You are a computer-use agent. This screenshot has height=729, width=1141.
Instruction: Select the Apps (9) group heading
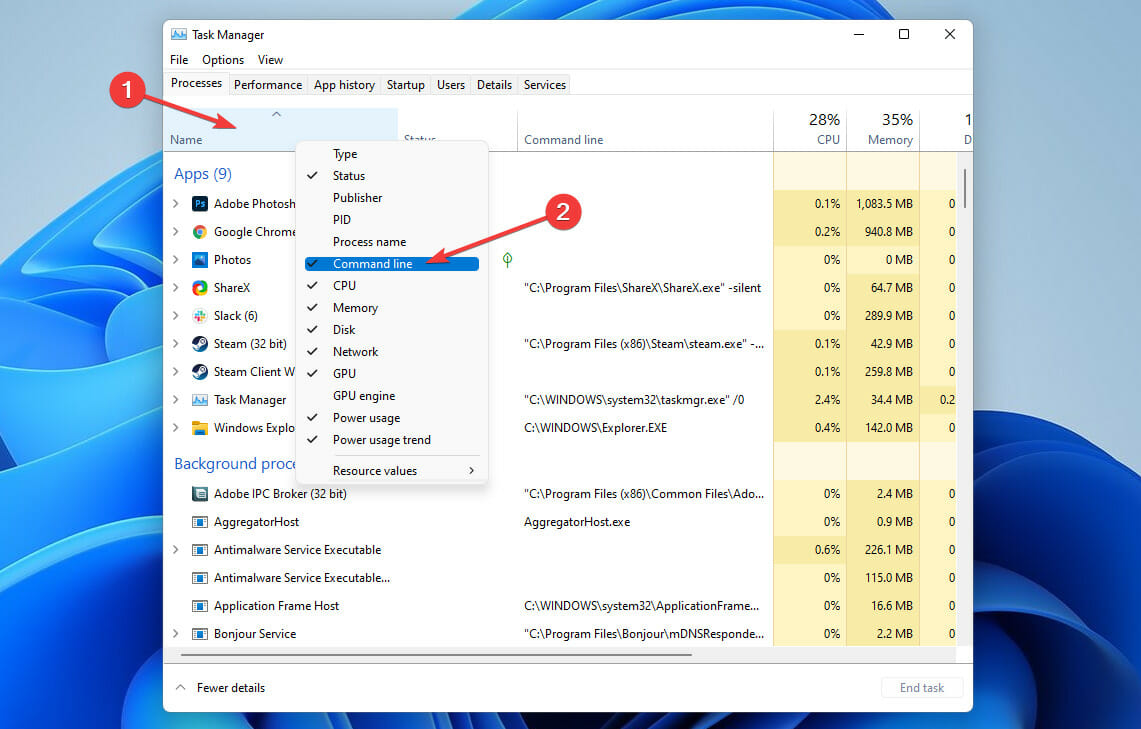point(203,174)
